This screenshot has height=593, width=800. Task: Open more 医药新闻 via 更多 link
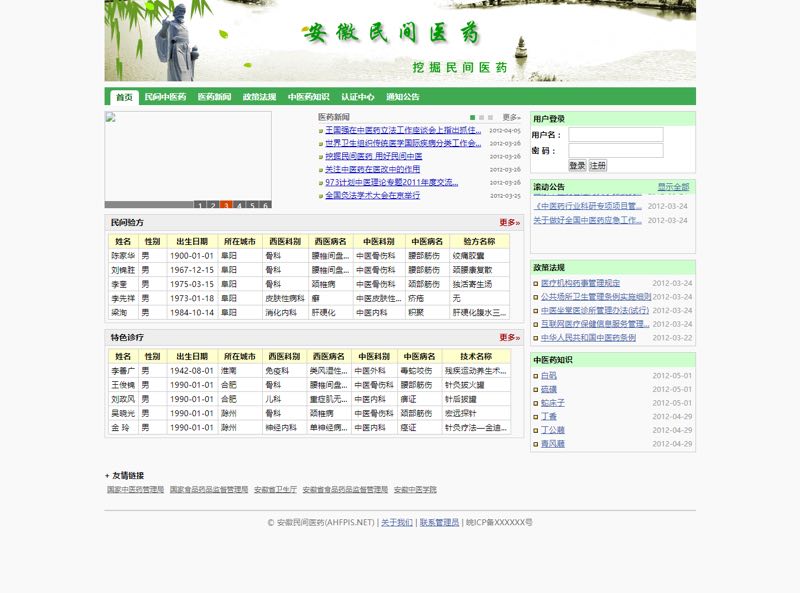[511, 117]
